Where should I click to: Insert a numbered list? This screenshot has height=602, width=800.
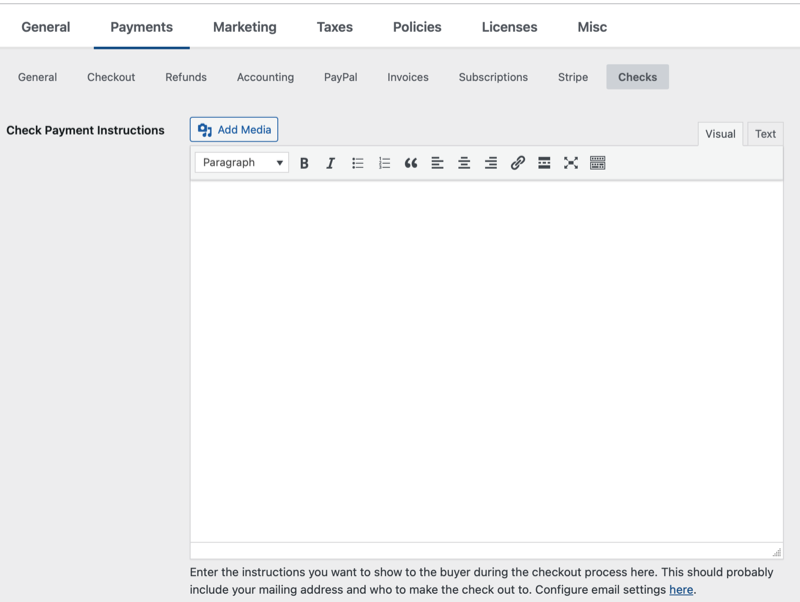tap(384, 163)
